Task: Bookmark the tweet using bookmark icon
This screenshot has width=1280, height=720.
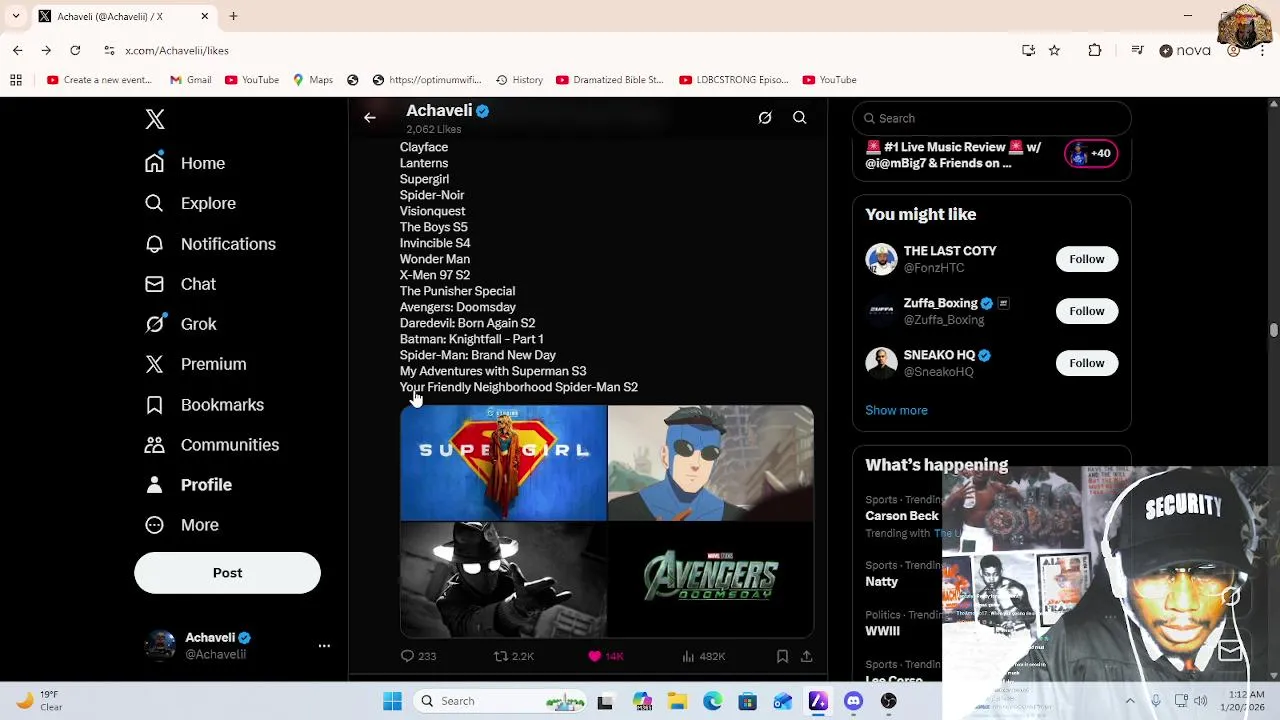Action: (x=782, y=656)
